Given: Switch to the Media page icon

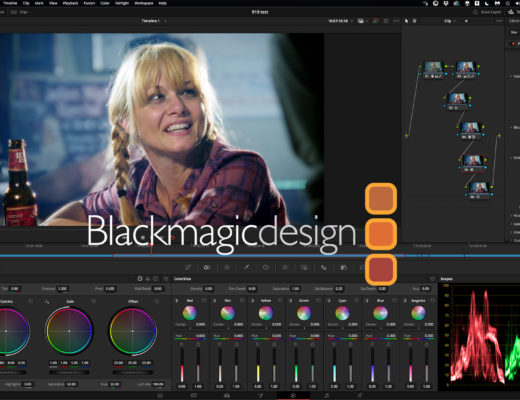Looking at the screenshot, I should click(x=160, y=396).
